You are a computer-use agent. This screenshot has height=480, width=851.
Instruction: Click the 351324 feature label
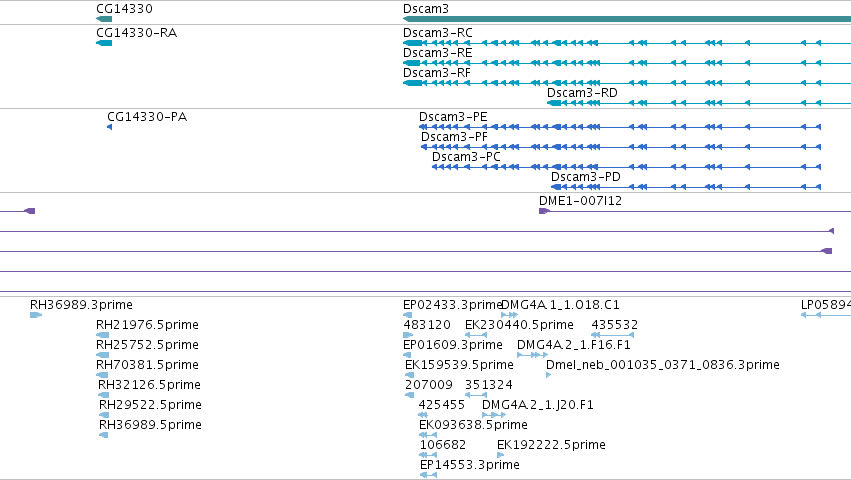[489, 385]
